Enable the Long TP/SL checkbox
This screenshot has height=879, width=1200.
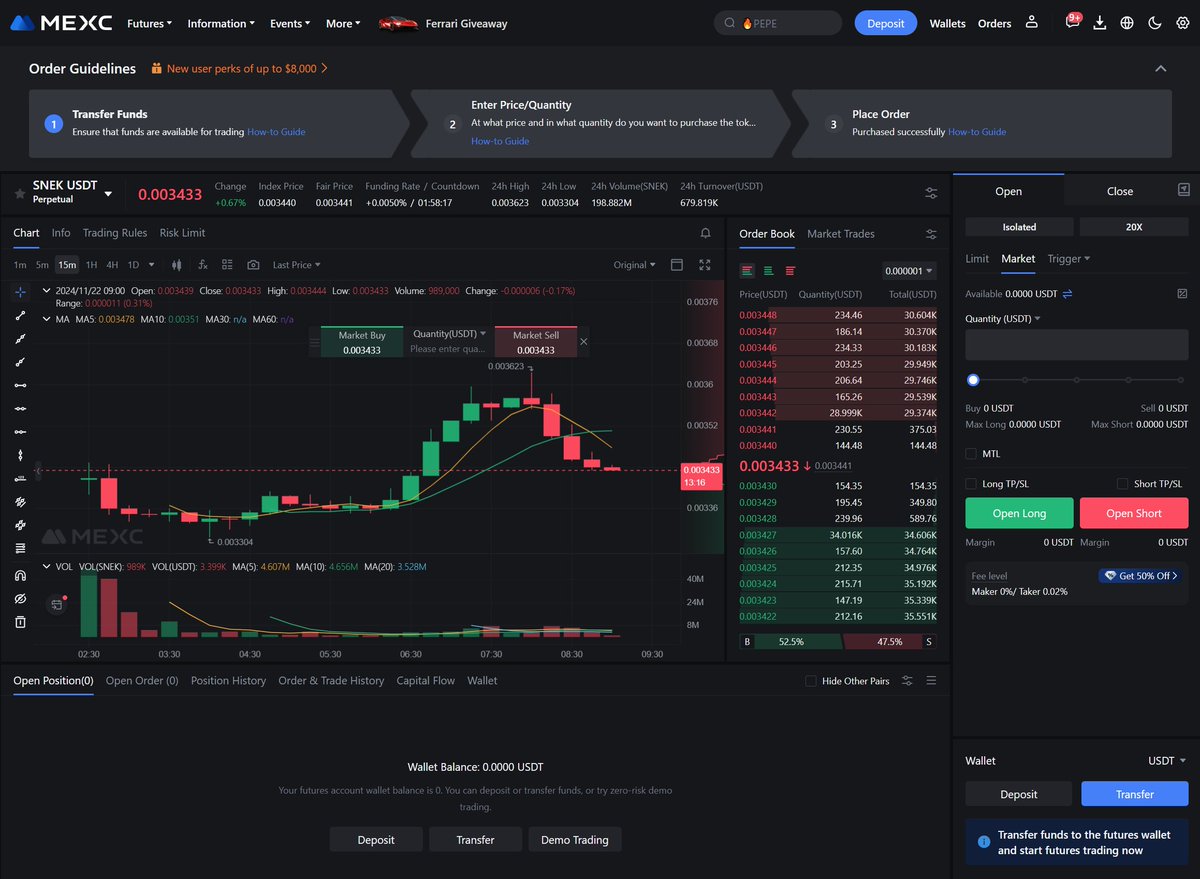tap(971, 484)
